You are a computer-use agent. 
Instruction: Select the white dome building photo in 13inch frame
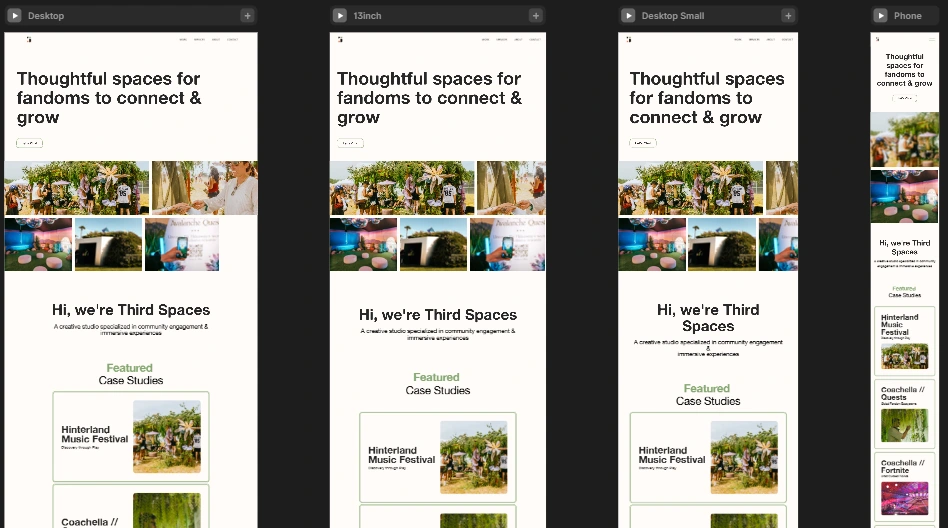433,244
